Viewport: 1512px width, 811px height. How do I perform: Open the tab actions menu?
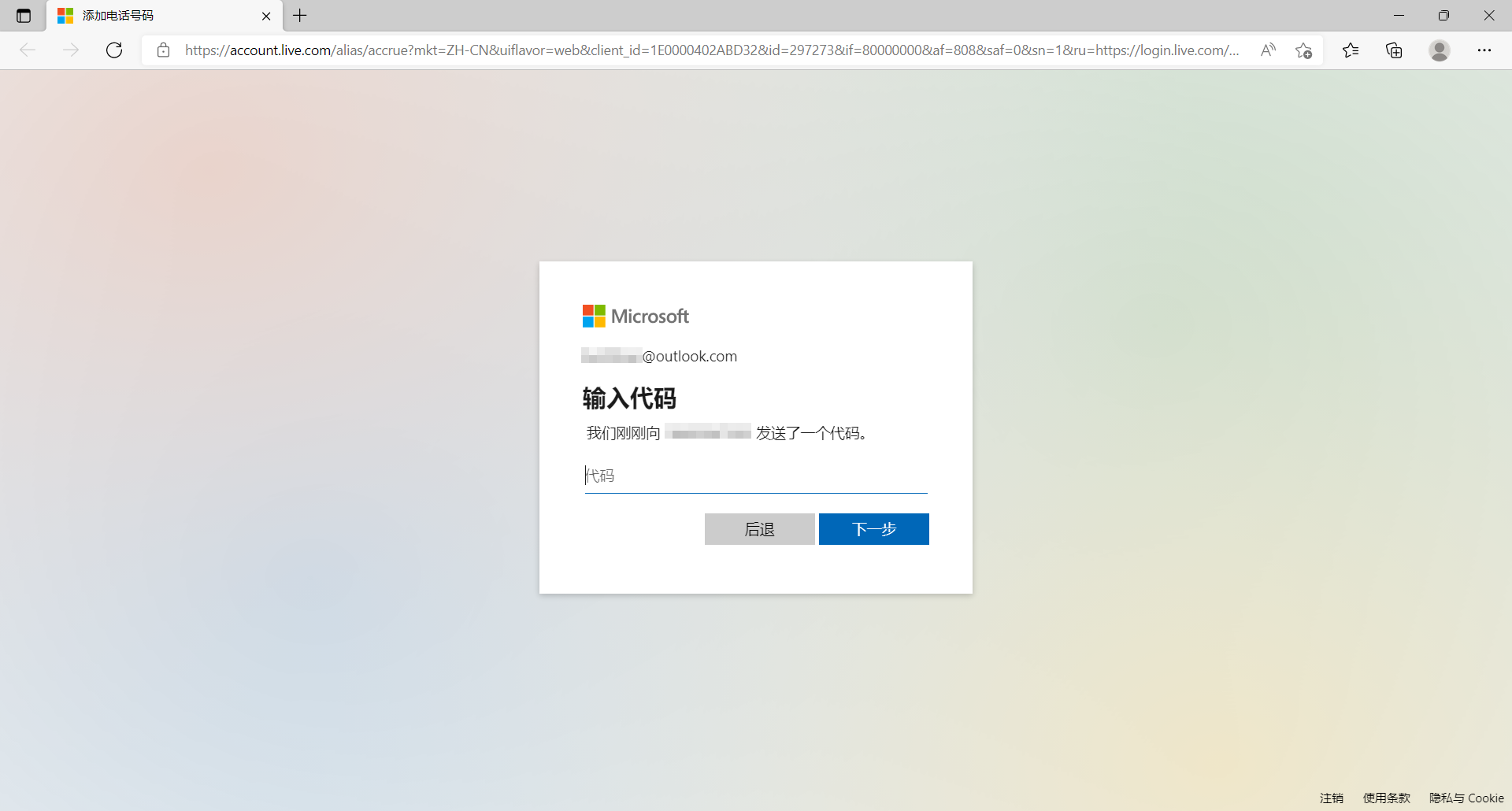[x=23, y=15]
